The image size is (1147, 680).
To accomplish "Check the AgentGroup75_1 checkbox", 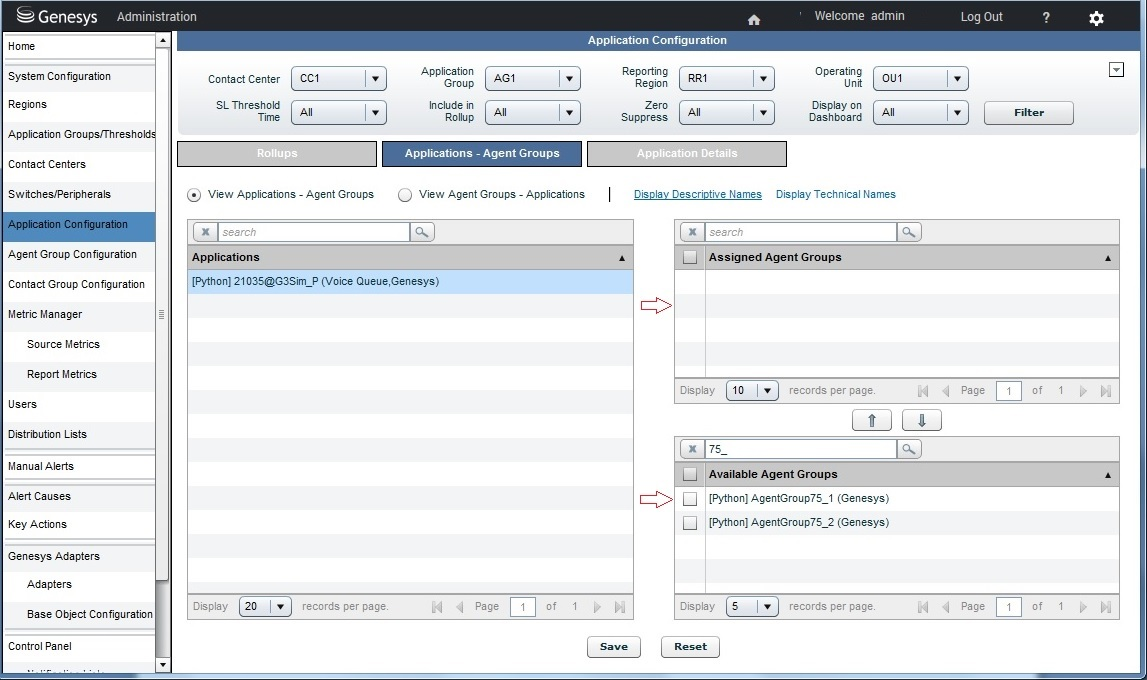I will point(690,499).
